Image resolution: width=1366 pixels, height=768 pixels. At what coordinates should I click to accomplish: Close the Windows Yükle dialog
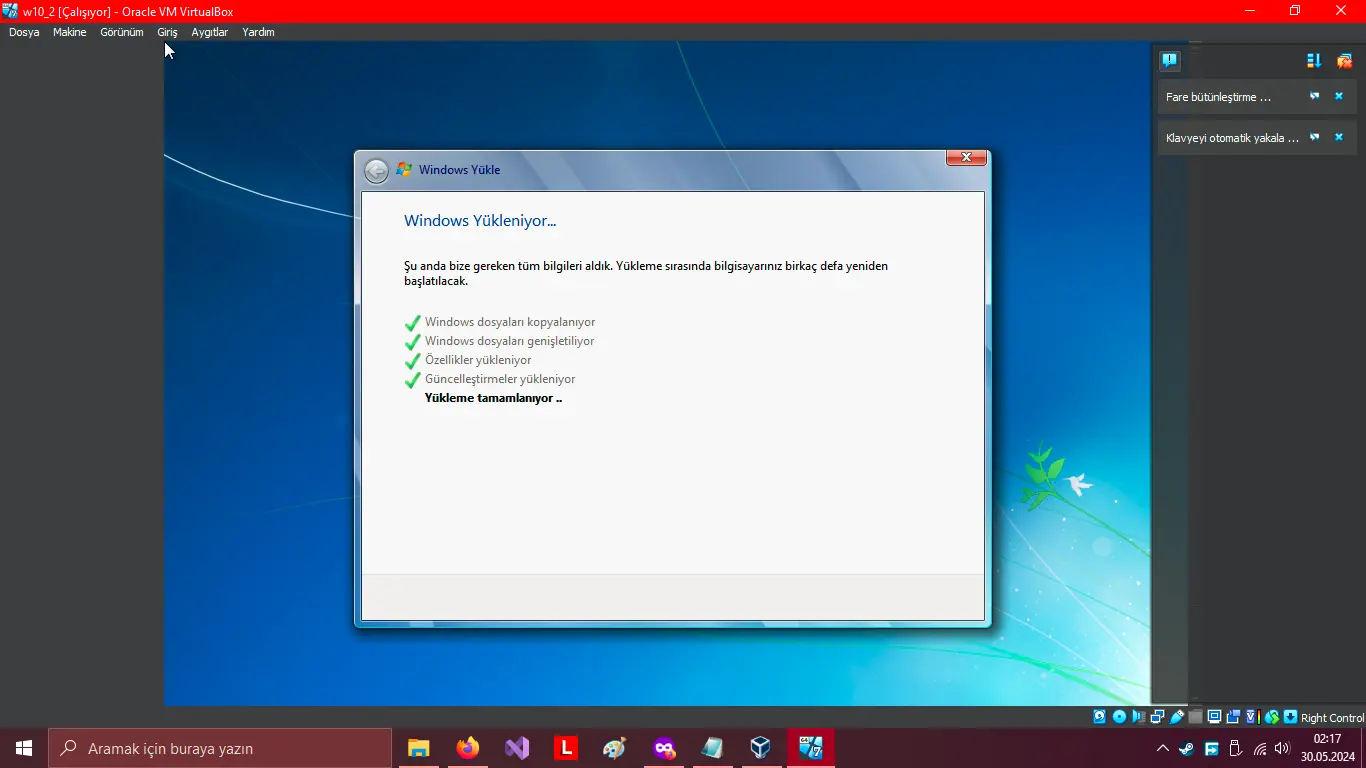coord(966,158)
